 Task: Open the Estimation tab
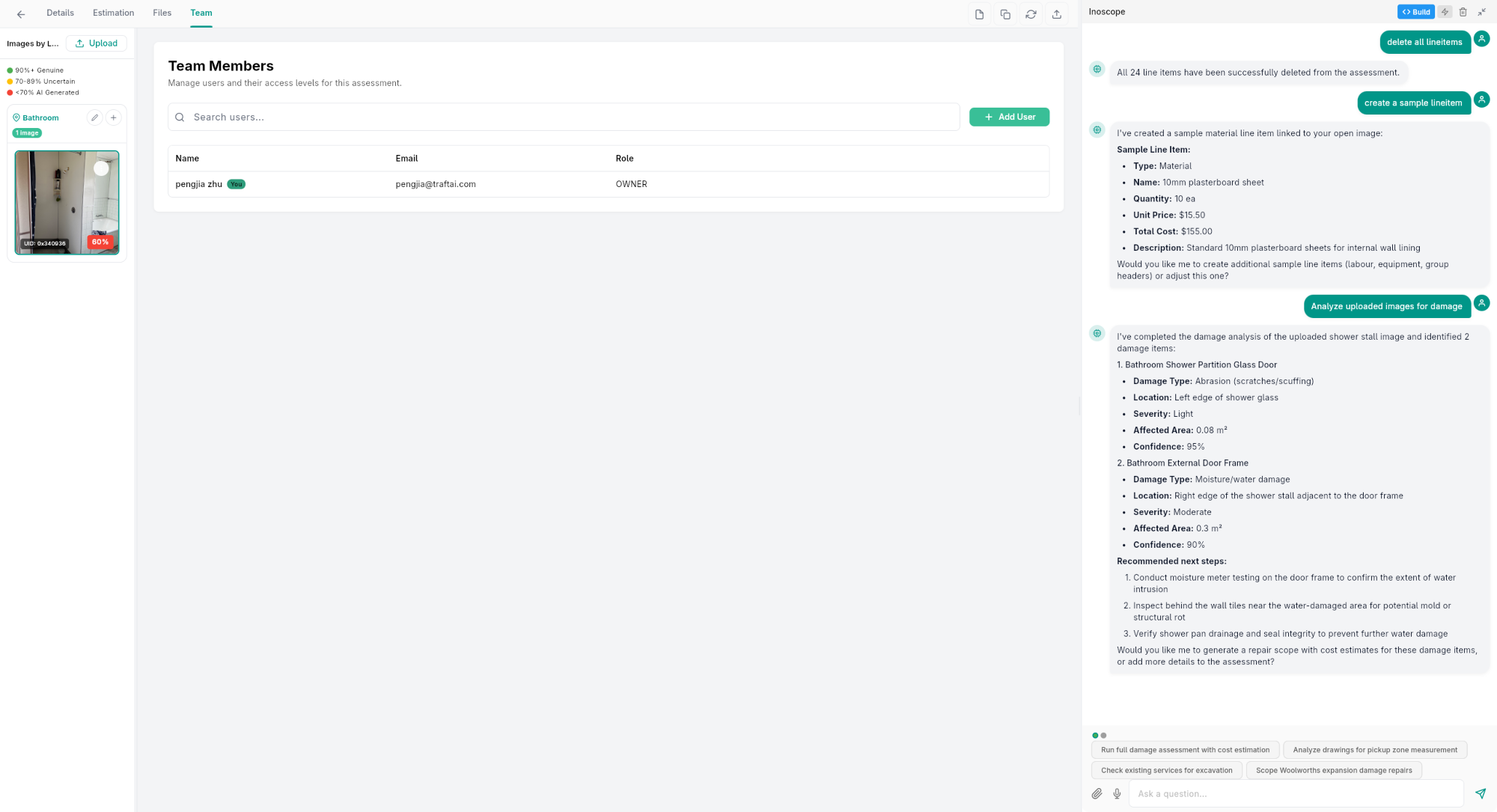113,13
